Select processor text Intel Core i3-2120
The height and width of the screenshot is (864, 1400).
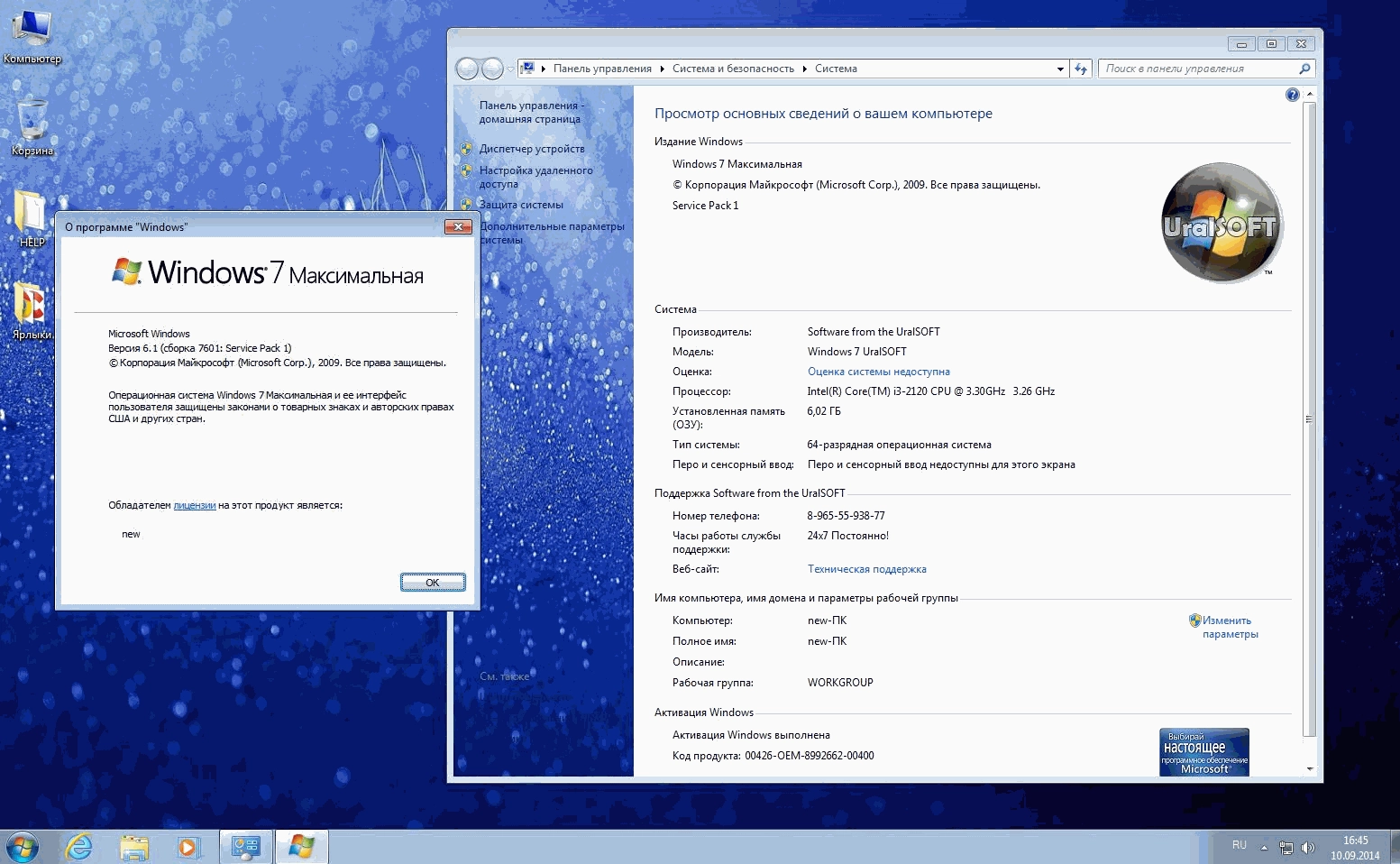[930, 391]
